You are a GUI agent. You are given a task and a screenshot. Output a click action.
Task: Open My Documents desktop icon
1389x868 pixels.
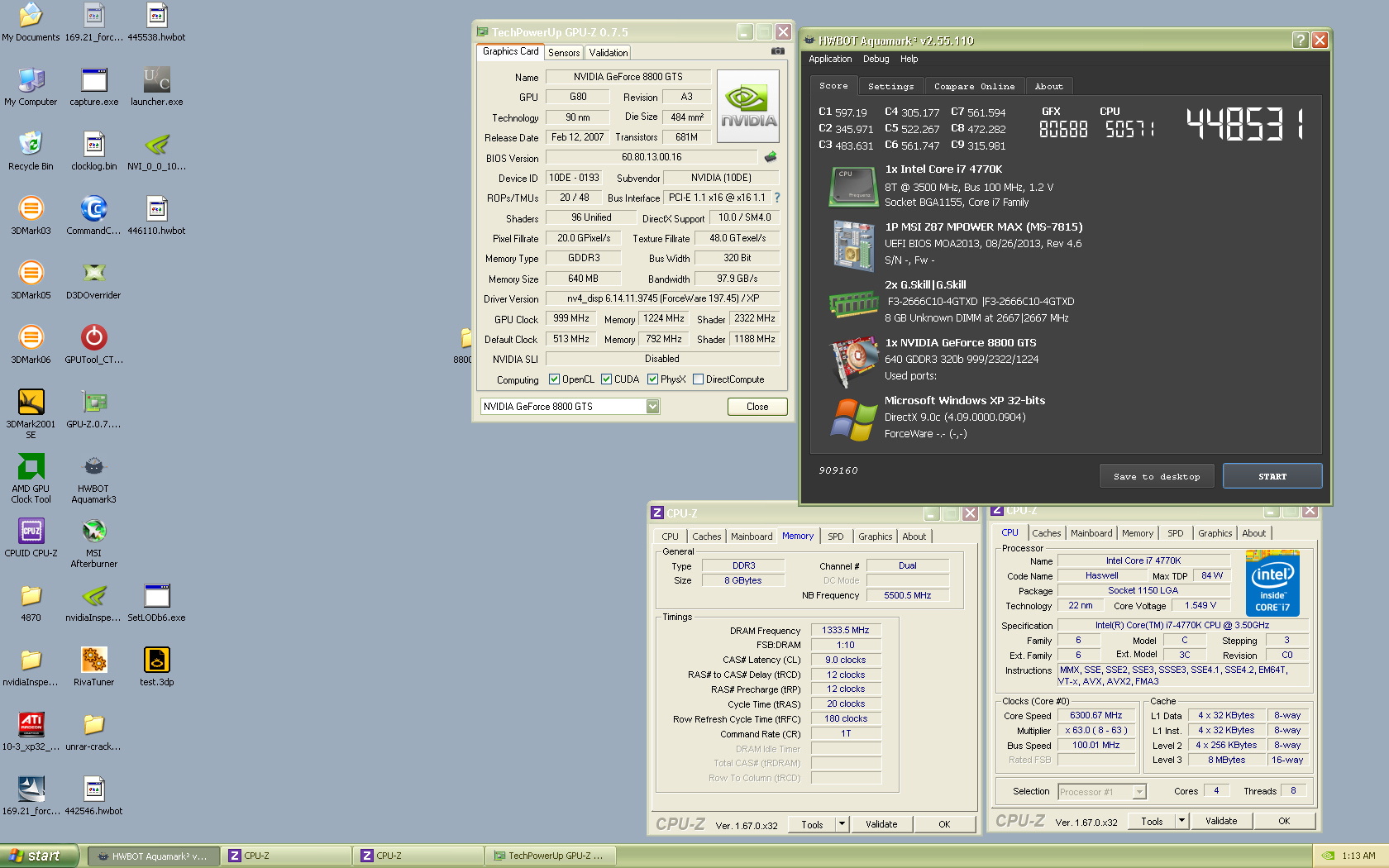31,22
